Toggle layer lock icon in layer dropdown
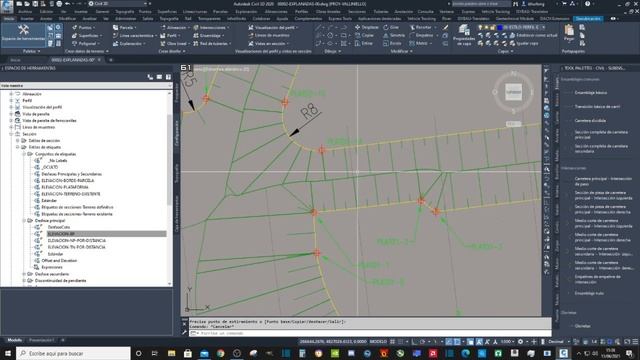 coord(493,27)
